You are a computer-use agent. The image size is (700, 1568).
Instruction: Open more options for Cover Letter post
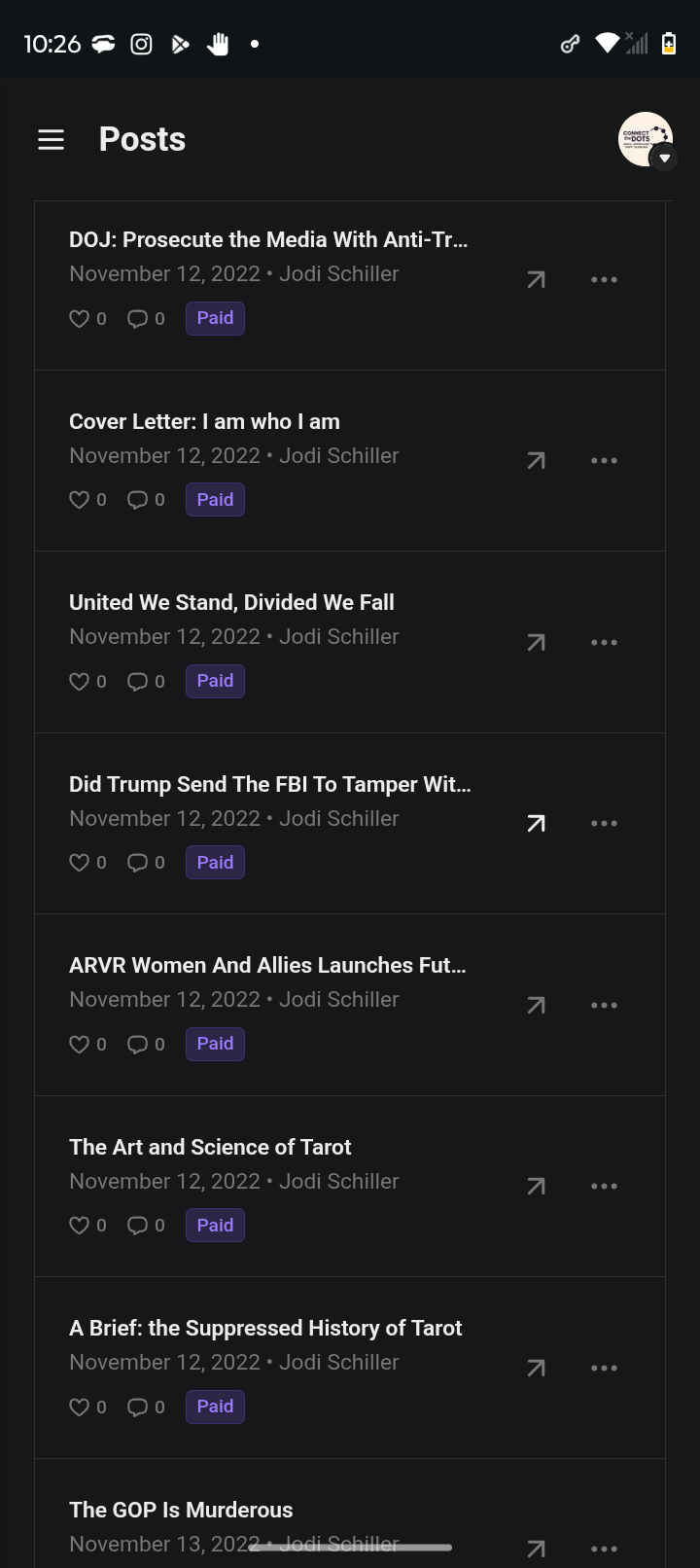point(604,461)
